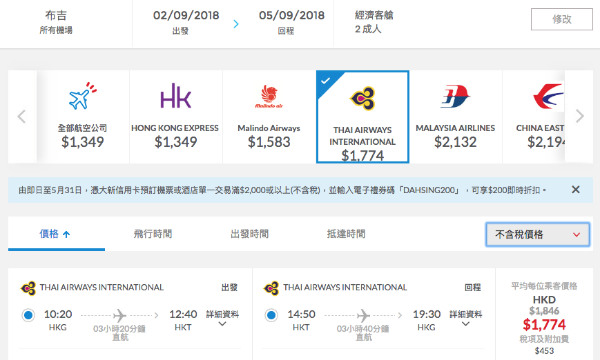Click the departure date 02/09/2018
Viewport: 600px width, 360px height.
coord(186,15)
